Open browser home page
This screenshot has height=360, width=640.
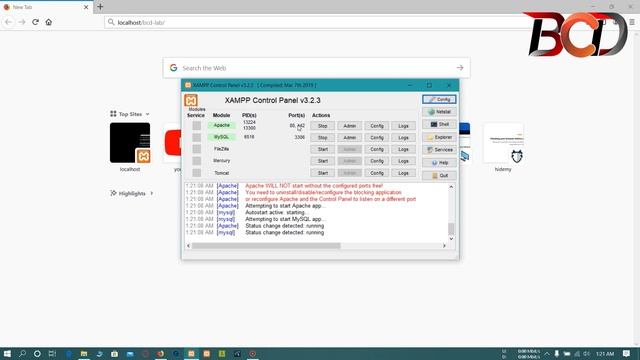point(49,22)
